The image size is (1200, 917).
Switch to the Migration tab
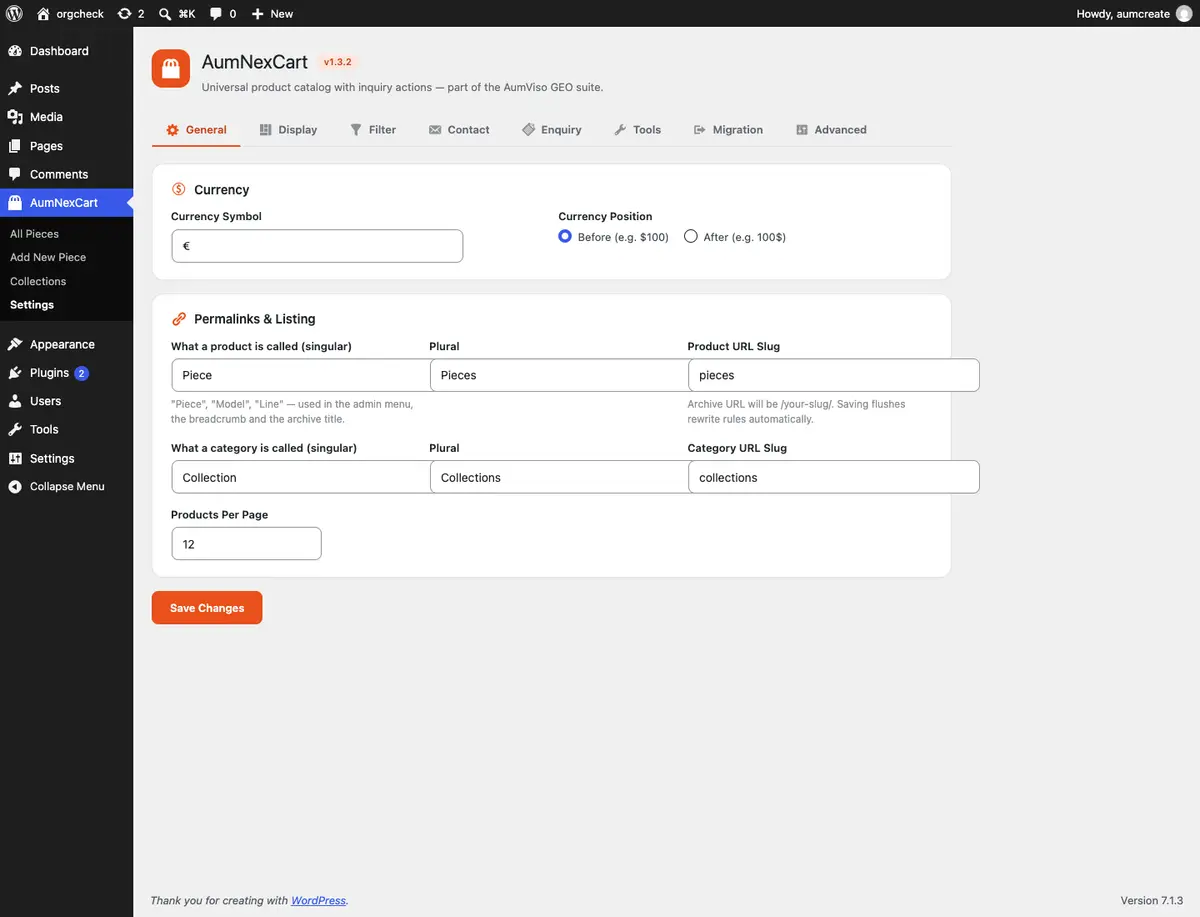729,130
